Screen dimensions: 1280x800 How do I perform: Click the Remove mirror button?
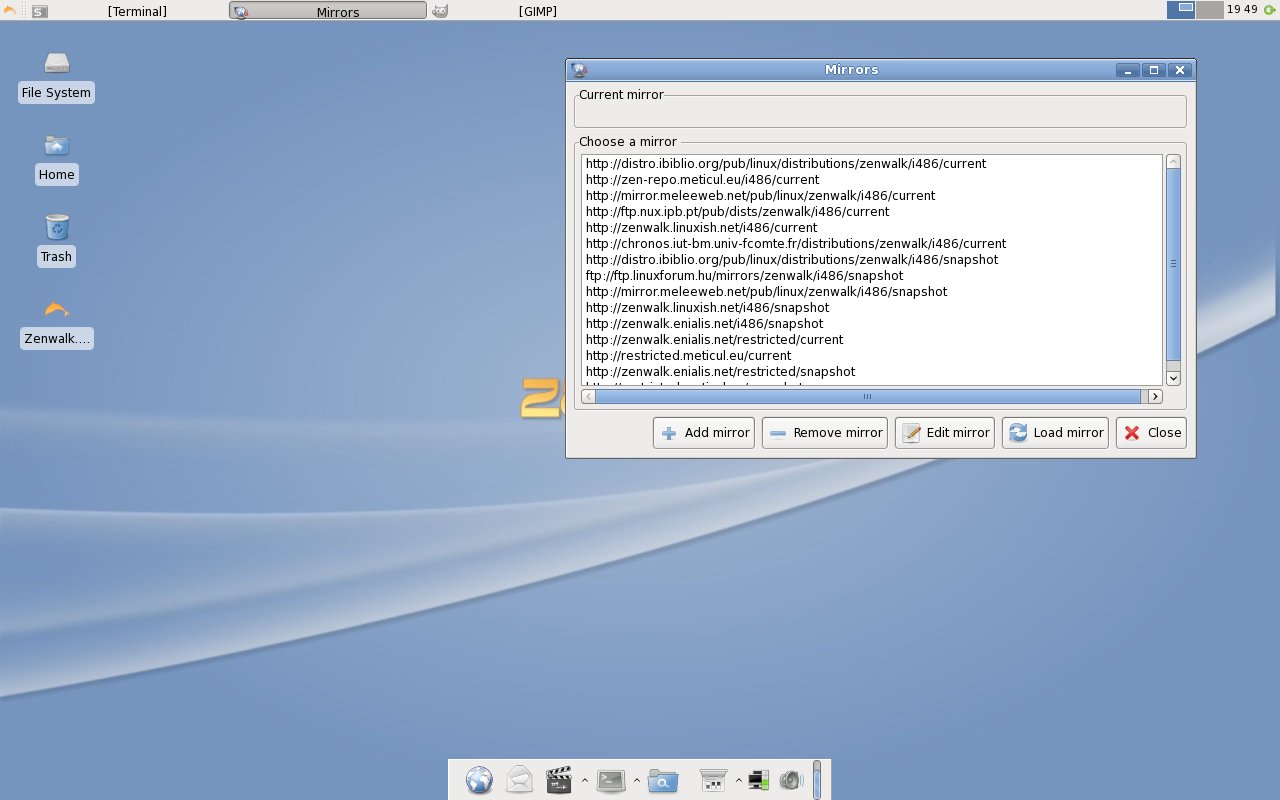point(825,433)
